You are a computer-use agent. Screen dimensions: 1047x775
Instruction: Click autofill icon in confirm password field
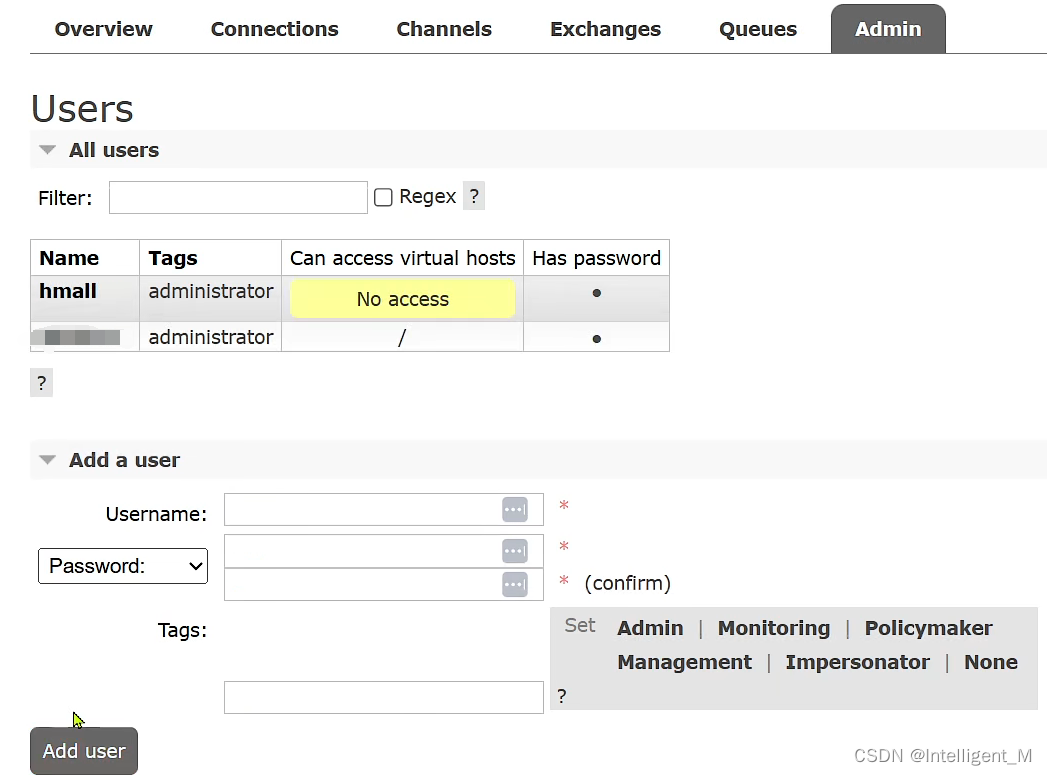tap(514, 584)
